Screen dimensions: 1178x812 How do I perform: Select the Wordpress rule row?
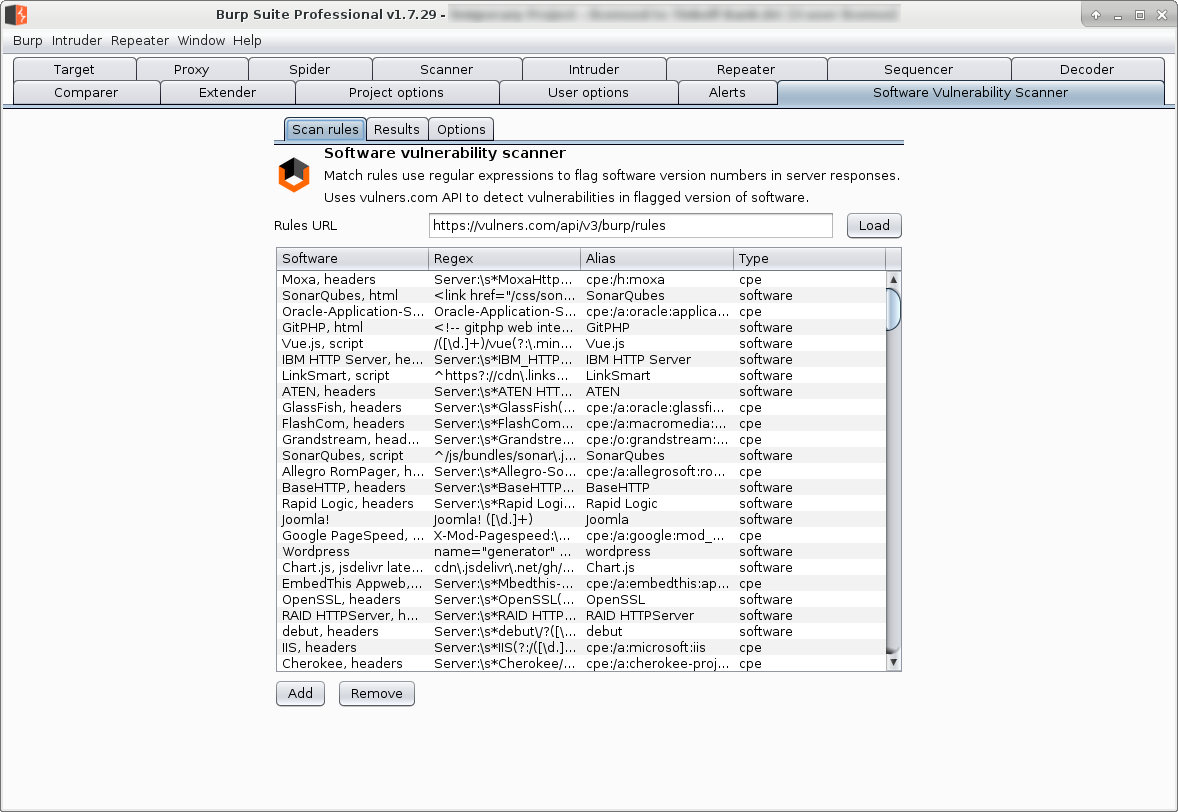pyautogui.click(x=581, y=551)
